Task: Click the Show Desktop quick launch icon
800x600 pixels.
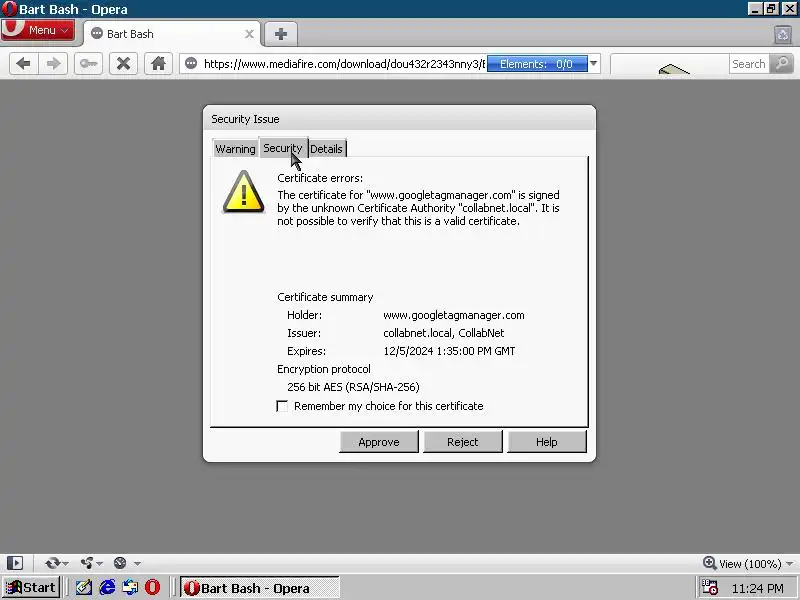Action: pos(130,588)
